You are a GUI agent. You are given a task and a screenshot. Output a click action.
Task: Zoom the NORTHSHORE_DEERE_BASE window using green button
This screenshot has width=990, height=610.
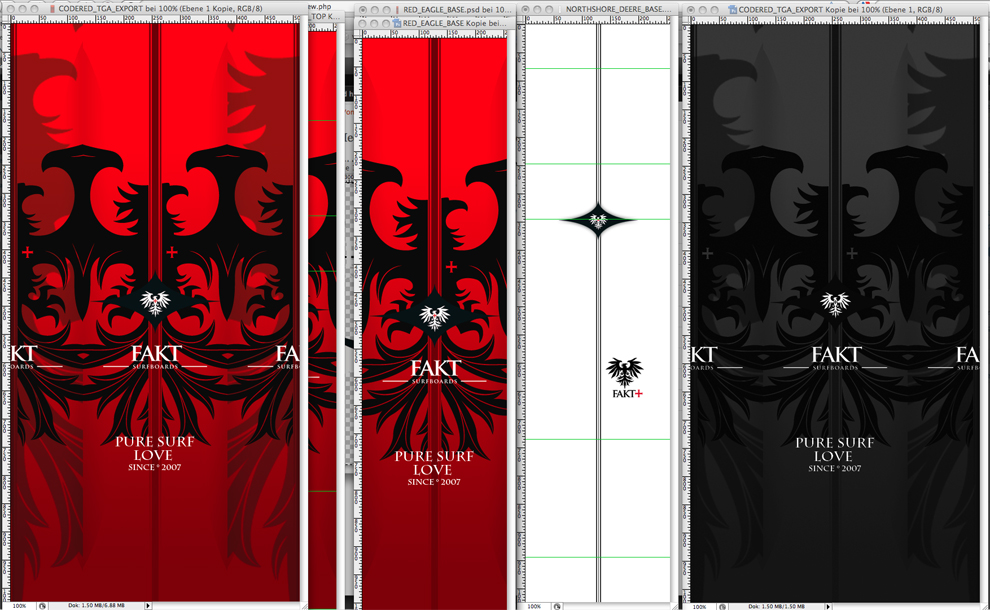(x=549, y=9)
